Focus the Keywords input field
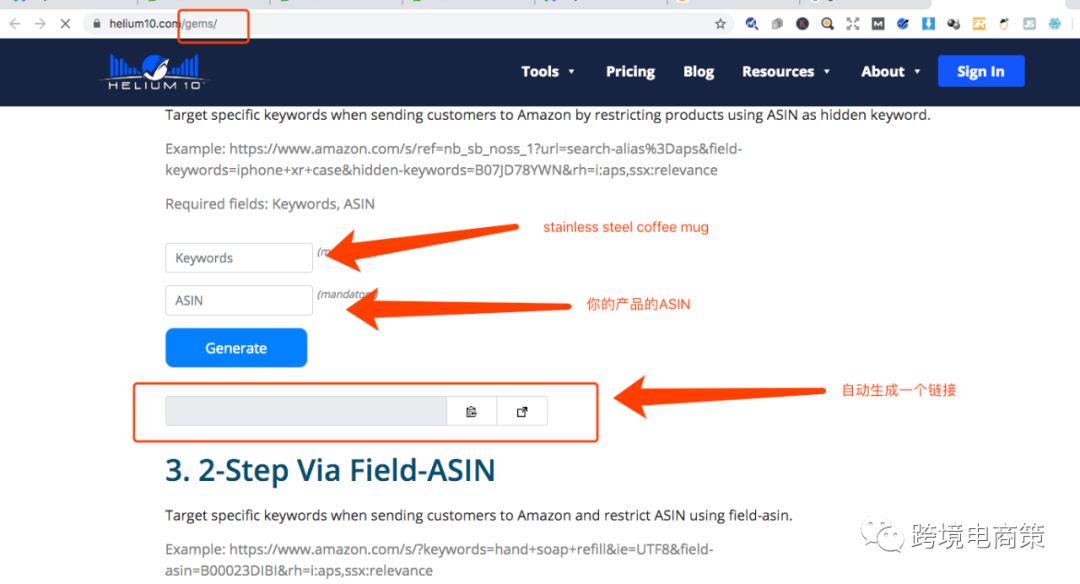 [x=239, y=258]
